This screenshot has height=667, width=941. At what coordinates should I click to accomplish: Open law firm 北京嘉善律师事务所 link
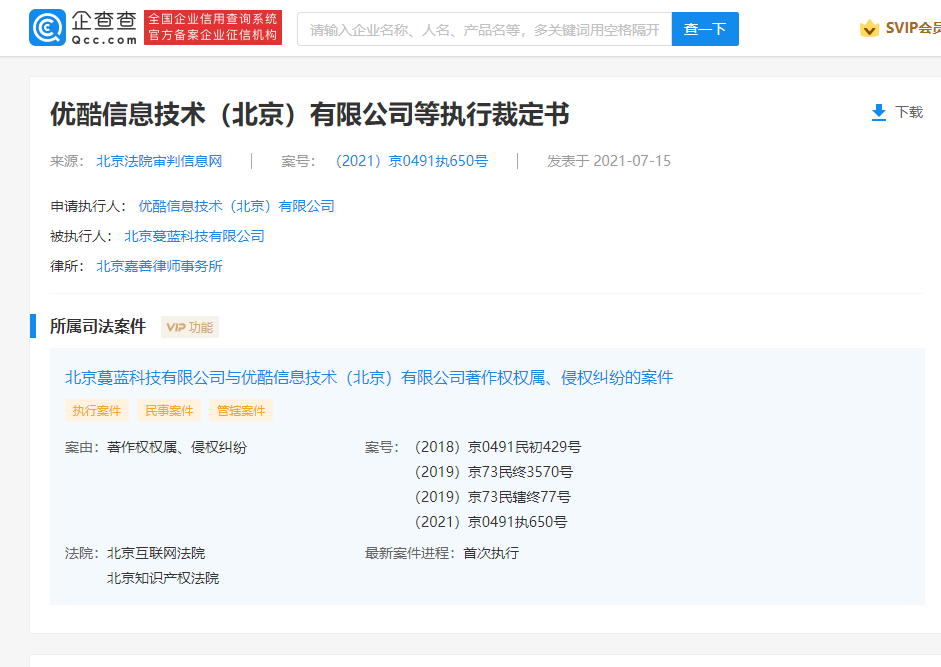(x=159, y=266)
